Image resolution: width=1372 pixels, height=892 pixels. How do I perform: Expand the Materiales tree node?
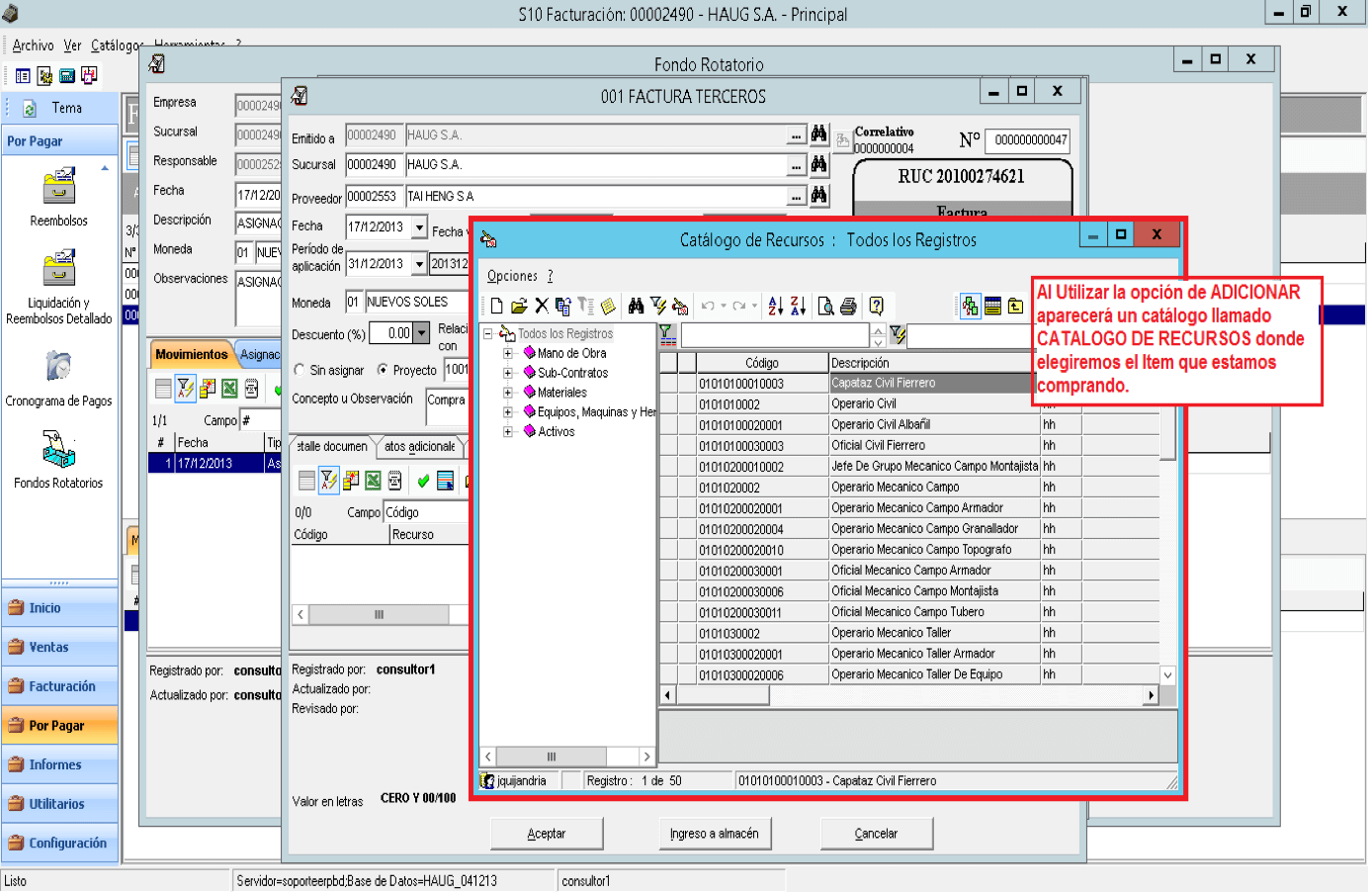[508, 393]
